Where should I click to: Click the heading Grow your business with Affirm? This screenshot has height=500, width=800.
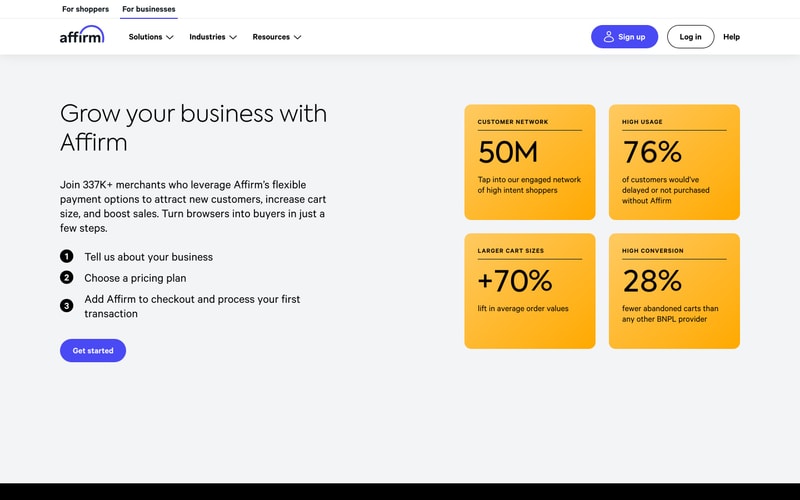pos(193,128)
